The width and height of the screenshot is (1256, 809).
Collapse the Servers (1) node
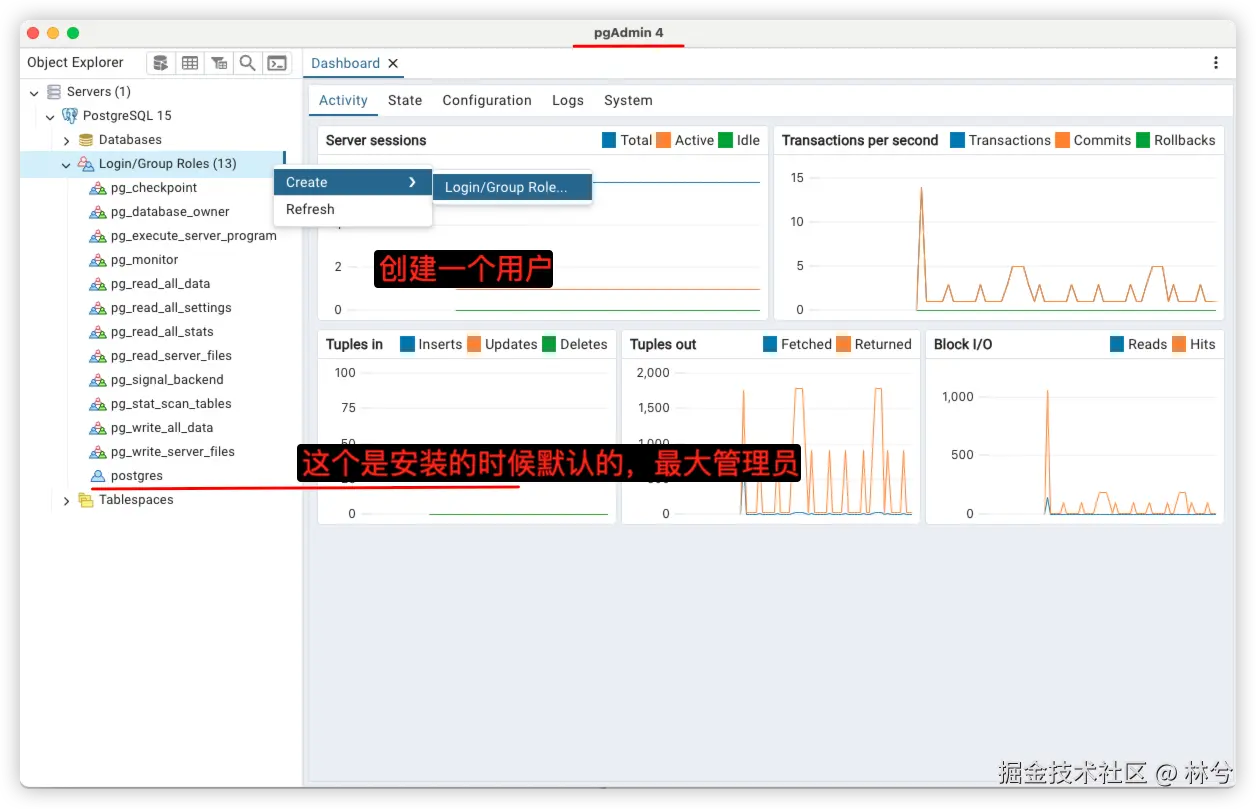(x=35, y=93)
